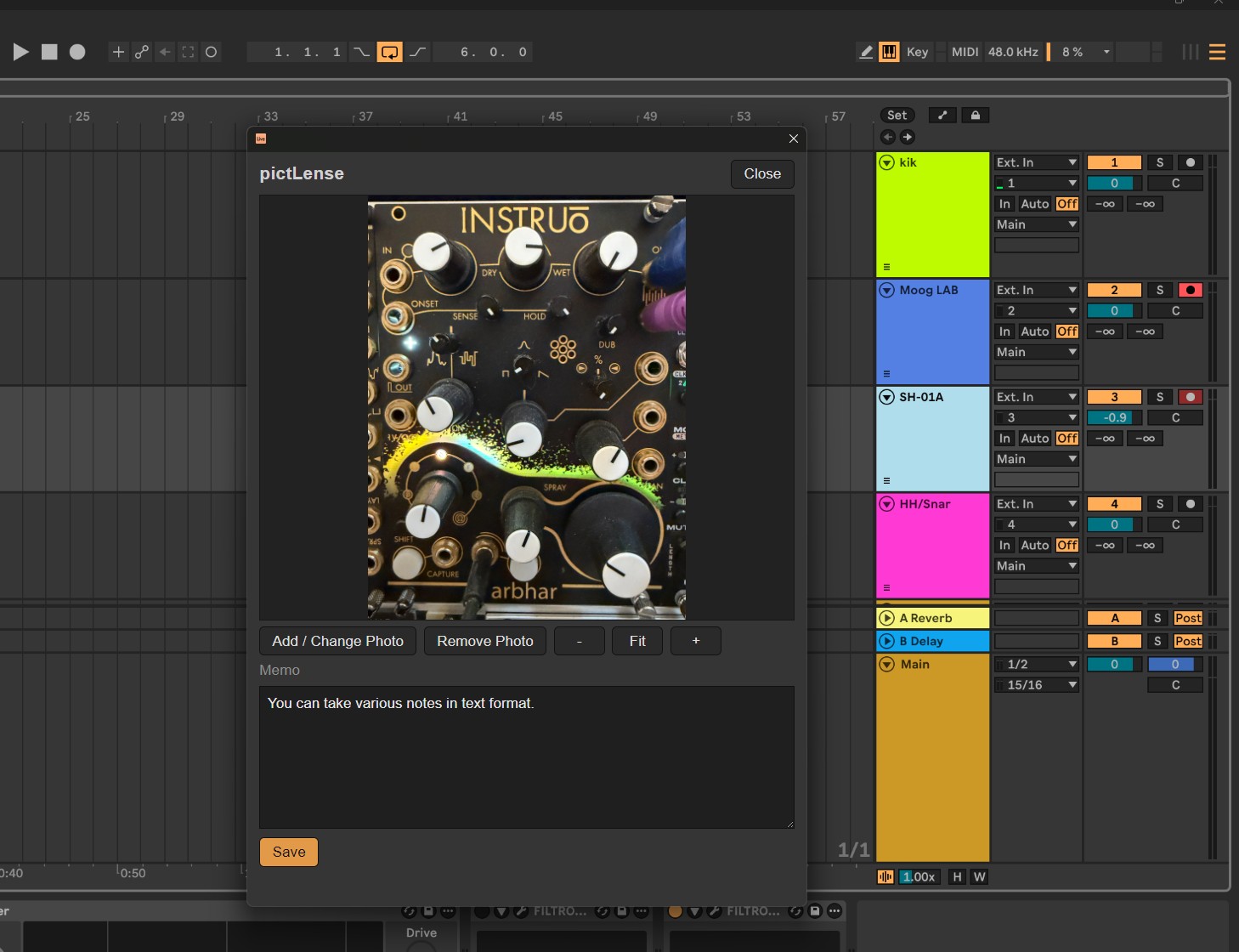
Task: Go to the Previous Locator arrow
Action: (x=888, y=137)
